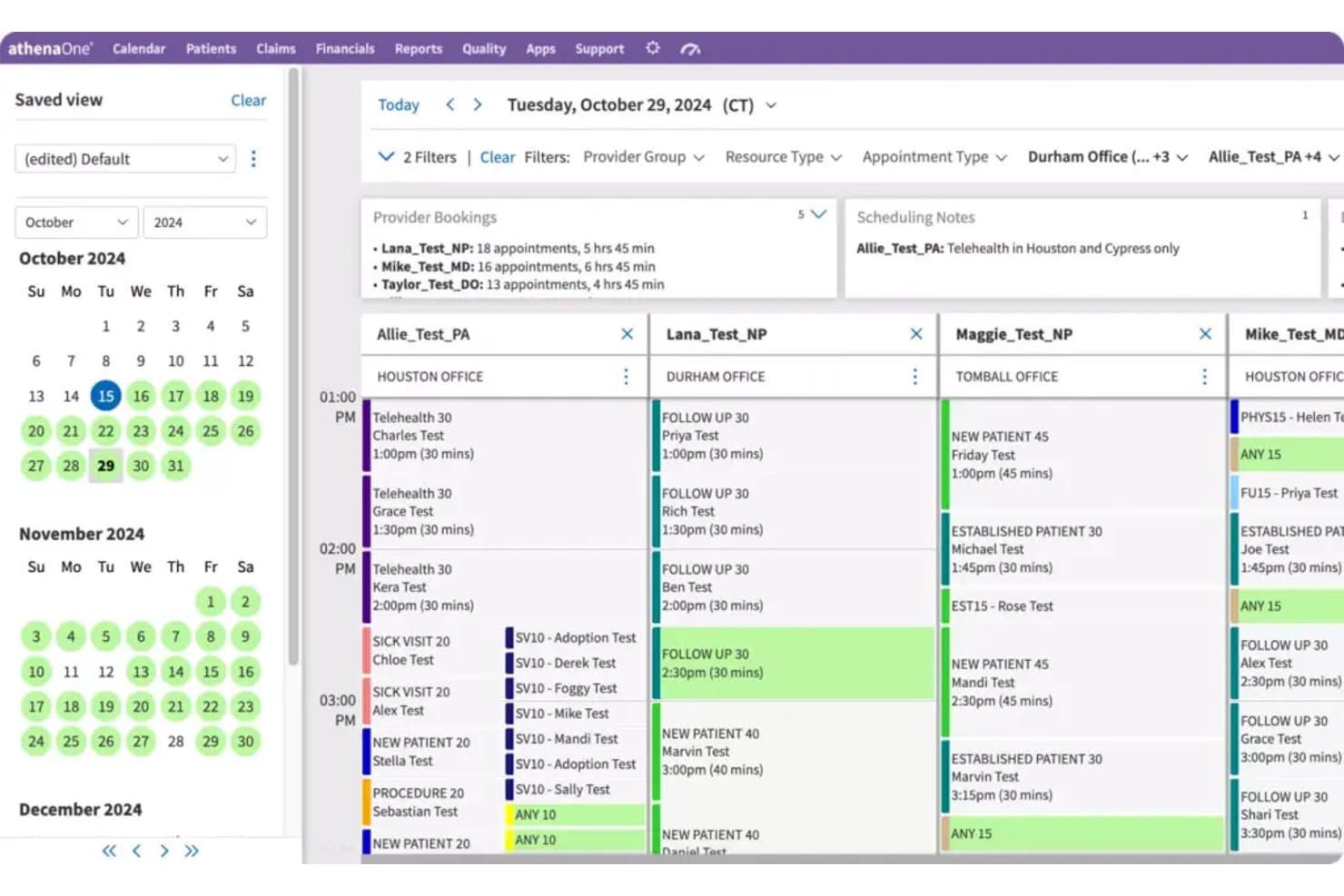
Task: Open Friday Test New Patient 45 appointment
Action: click(x=1082, y=455)
